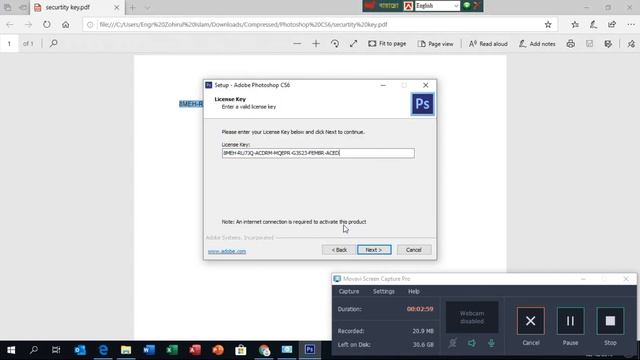
Task: Launch Access from taskbar
Action: coord(195,350)
